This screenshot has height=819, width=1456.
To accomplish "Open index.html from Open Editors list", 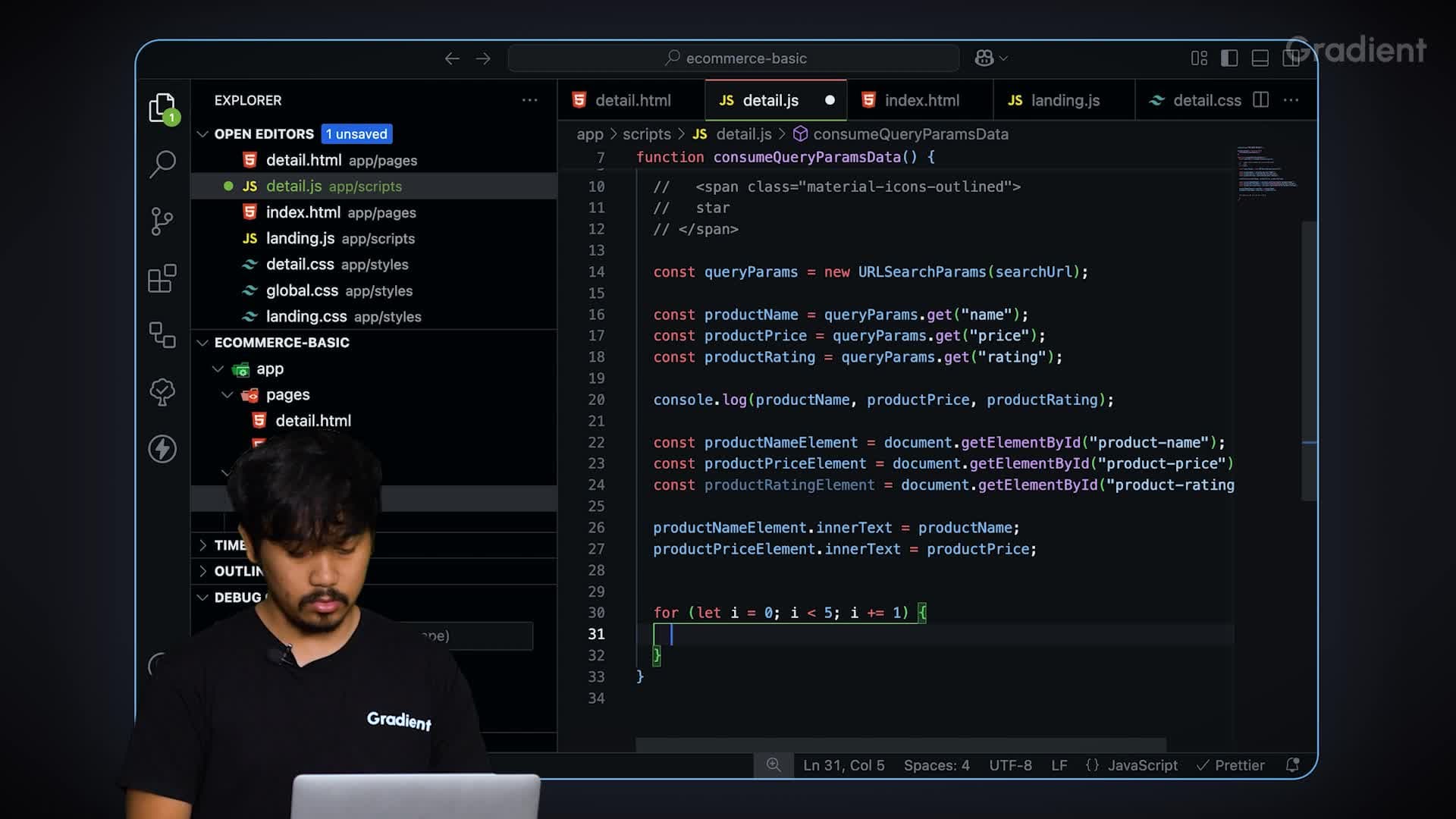I will (x=374, y=212).
